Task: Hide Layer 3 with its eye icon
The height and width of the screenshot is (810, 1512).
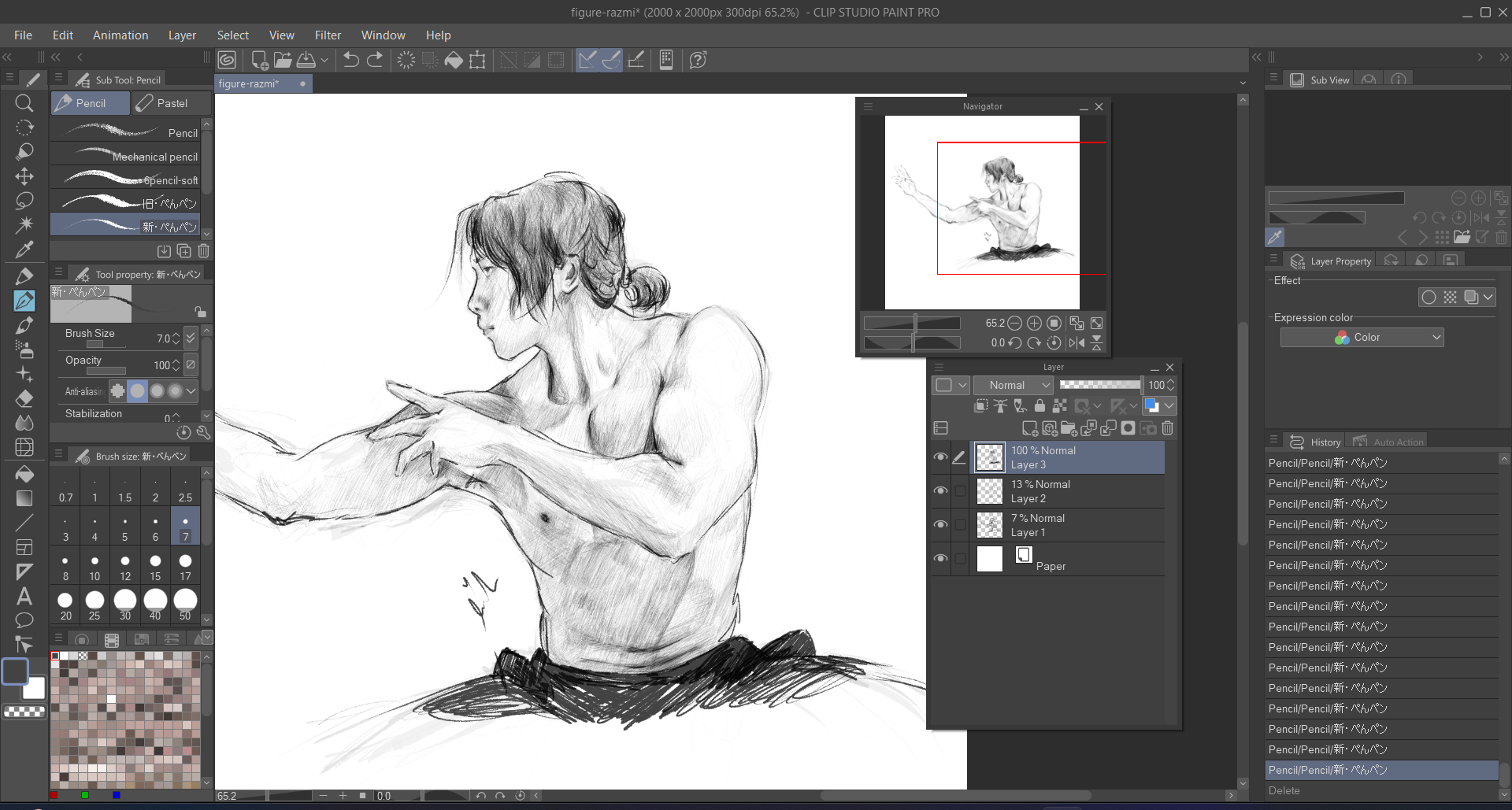Action: (x=940, y=457)
